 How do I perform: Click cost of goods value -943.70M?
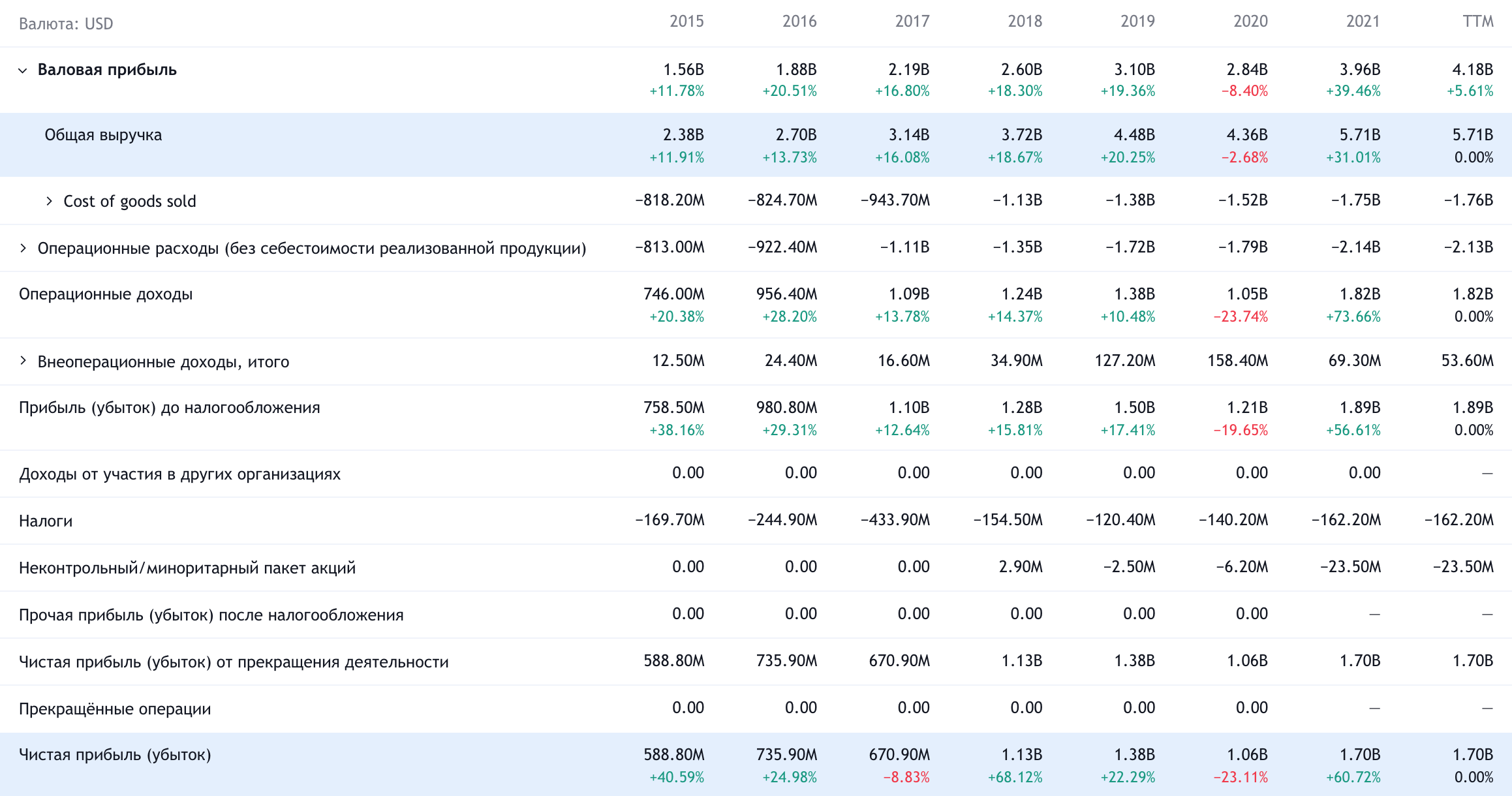pyautogui.click(x=895, y=200)
